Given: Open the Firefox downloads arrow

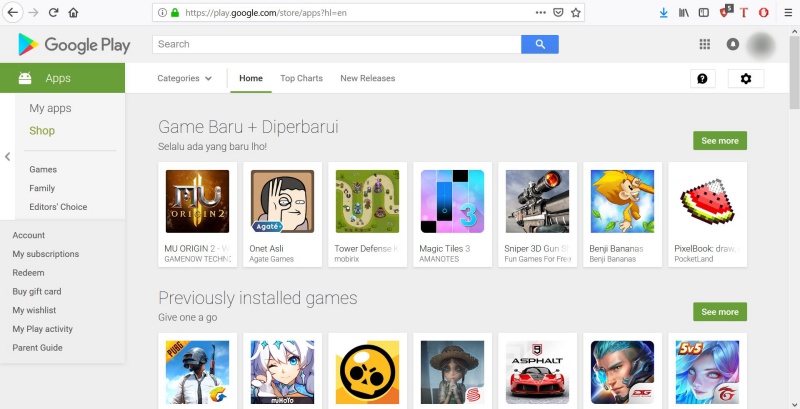Looking at the screenshot, I should pyautogui.click(x=663, y=13).
